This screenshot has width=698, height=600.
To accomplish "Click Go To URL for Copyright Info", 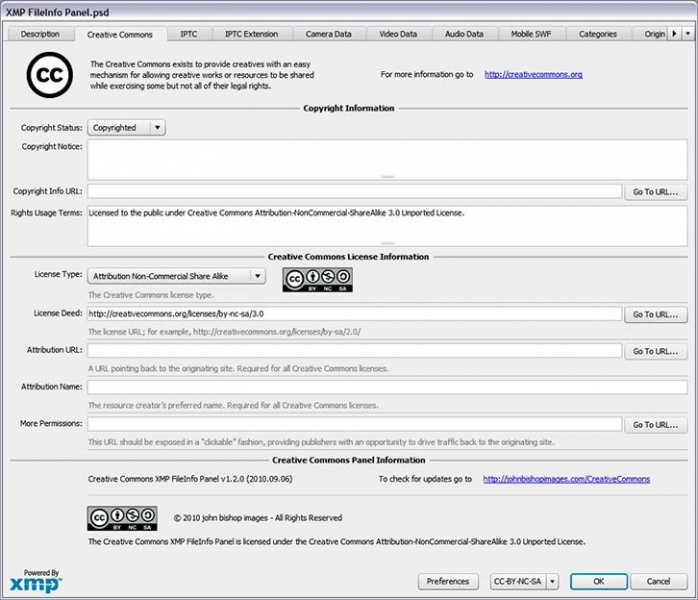I will click(x=656, y=192).
